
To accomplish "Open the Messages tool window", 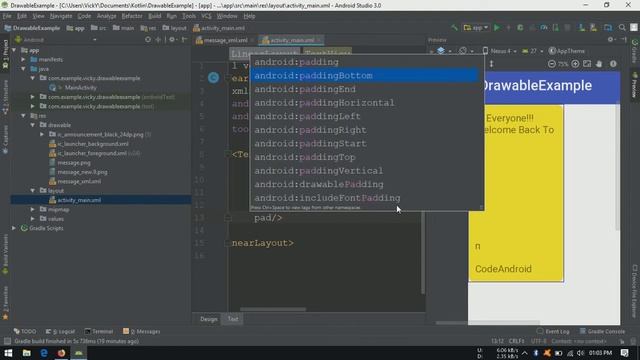I will [x=142, y=331].
